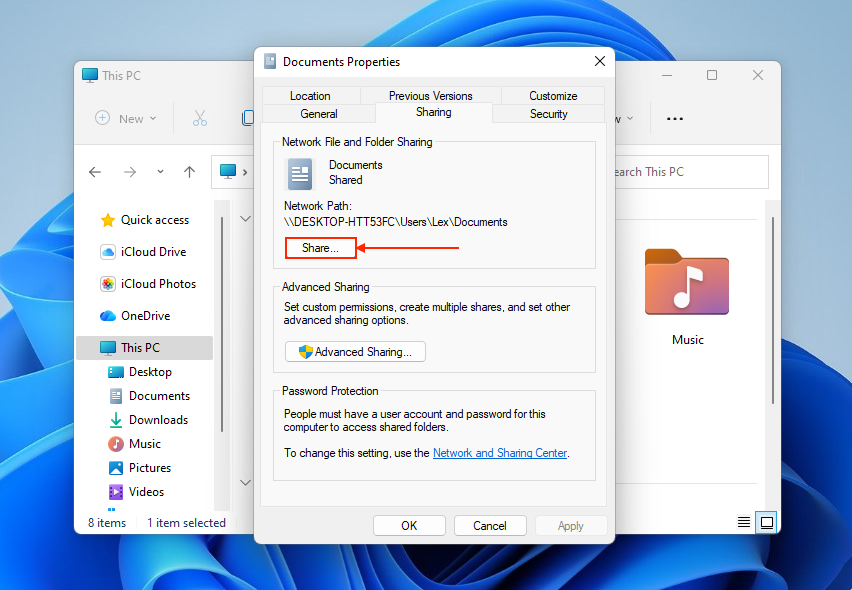Open the See more ellipsis menu

coord(674,117)
